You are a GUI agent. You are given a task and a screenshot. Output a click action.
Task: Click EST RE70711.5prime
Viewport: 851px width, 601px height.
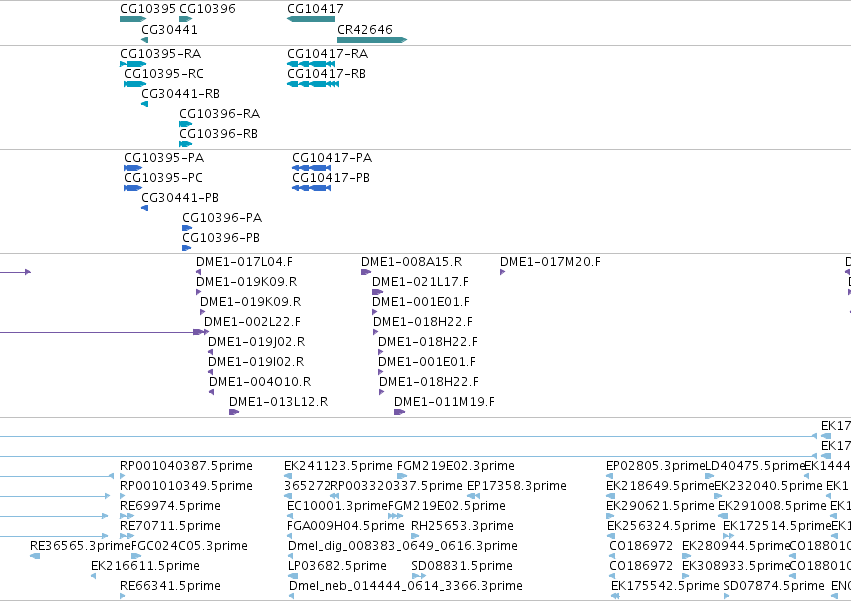[x=127, y=536]
